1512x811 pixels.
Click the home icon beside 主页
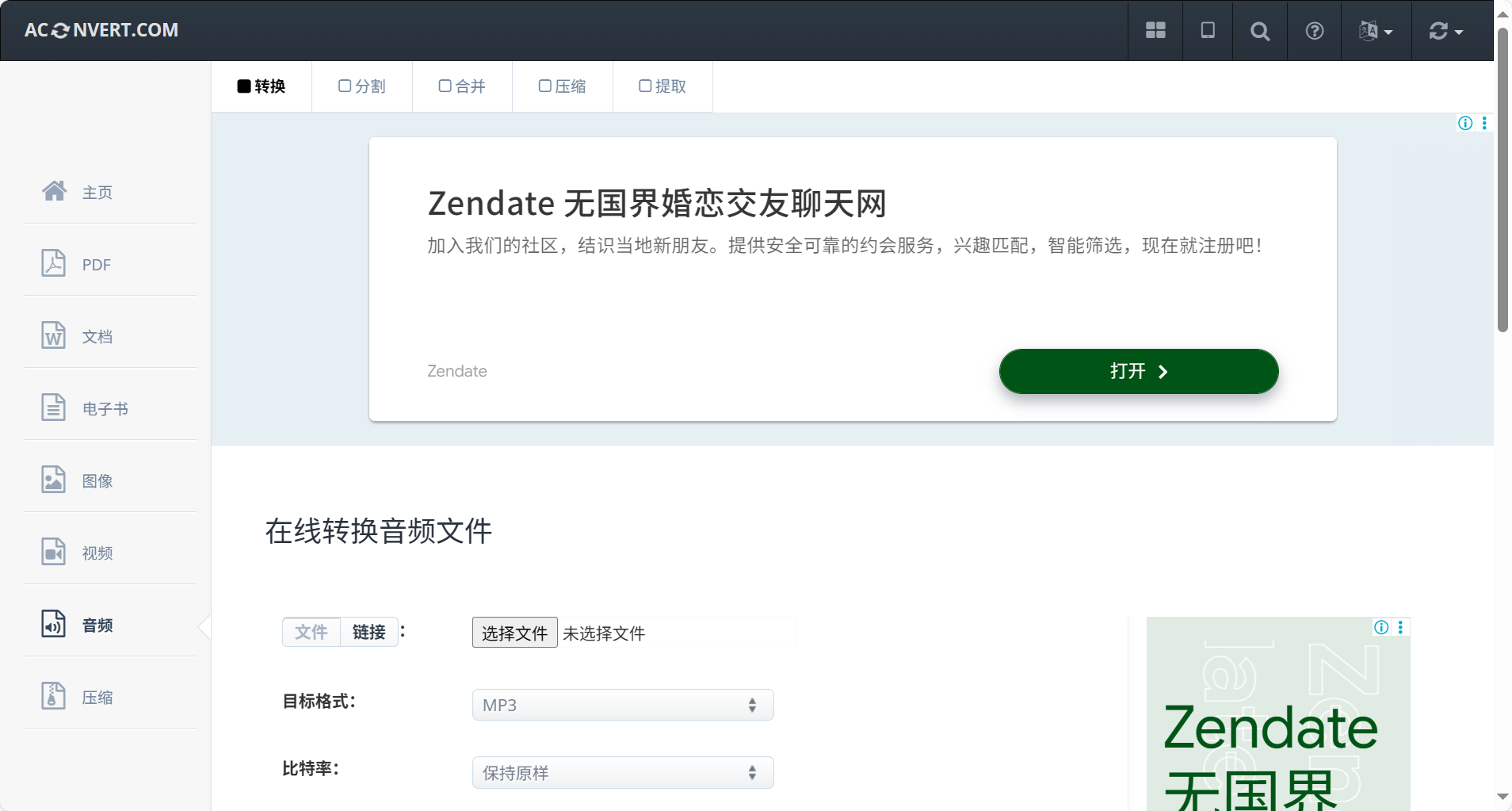coord(54,191)
